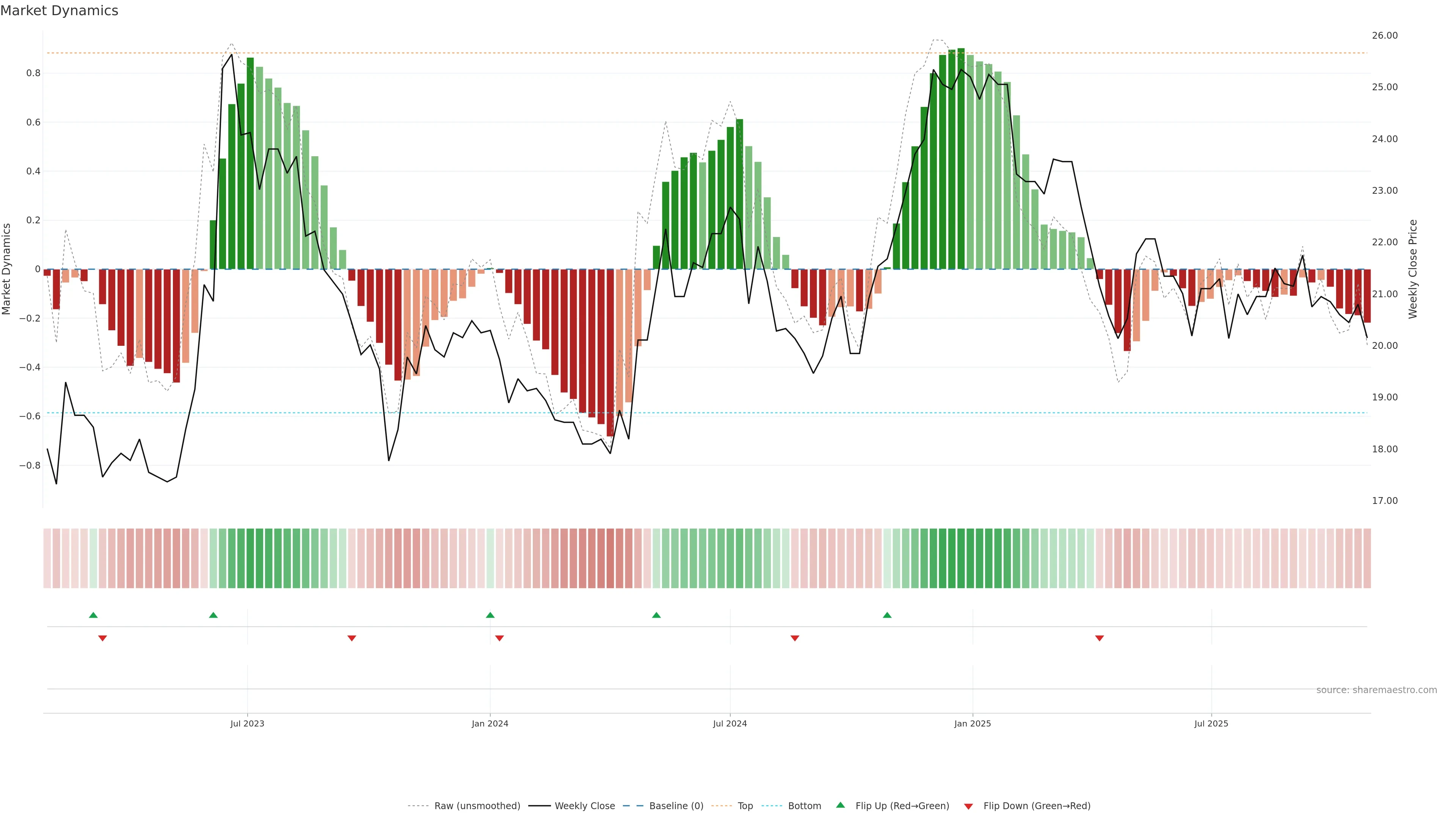The height and width of the screenshot is (819, 1456).
Task: Click the Bottom legend label
Action: [804, 806]
